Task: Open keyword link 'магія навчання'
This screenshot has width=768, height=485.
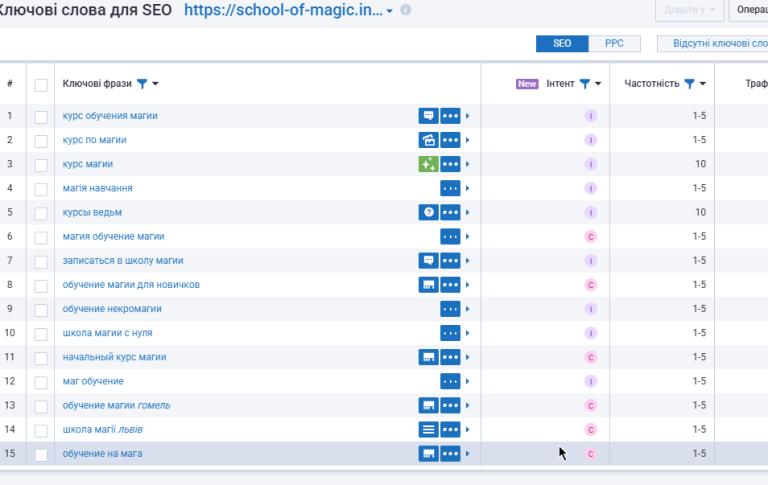Action: (x=97, y=188)
